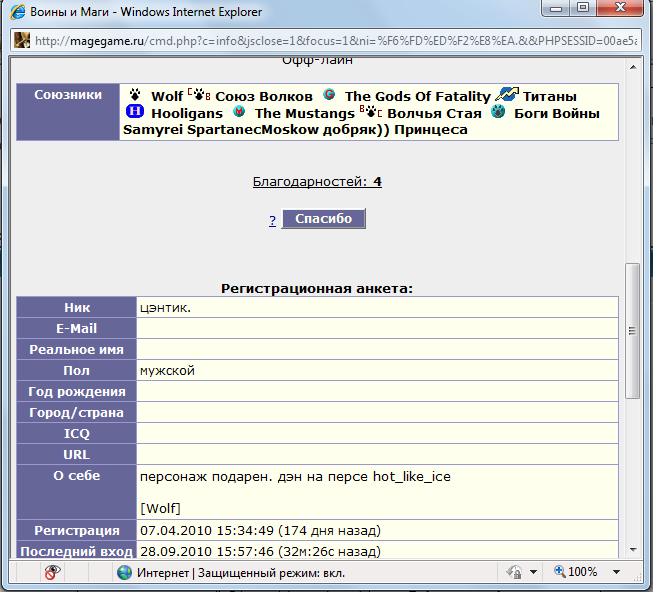The width and height of the screenshot is (653, 592).
Task: Click the Wolf clan paw icon
Action: tap(135, 95)
